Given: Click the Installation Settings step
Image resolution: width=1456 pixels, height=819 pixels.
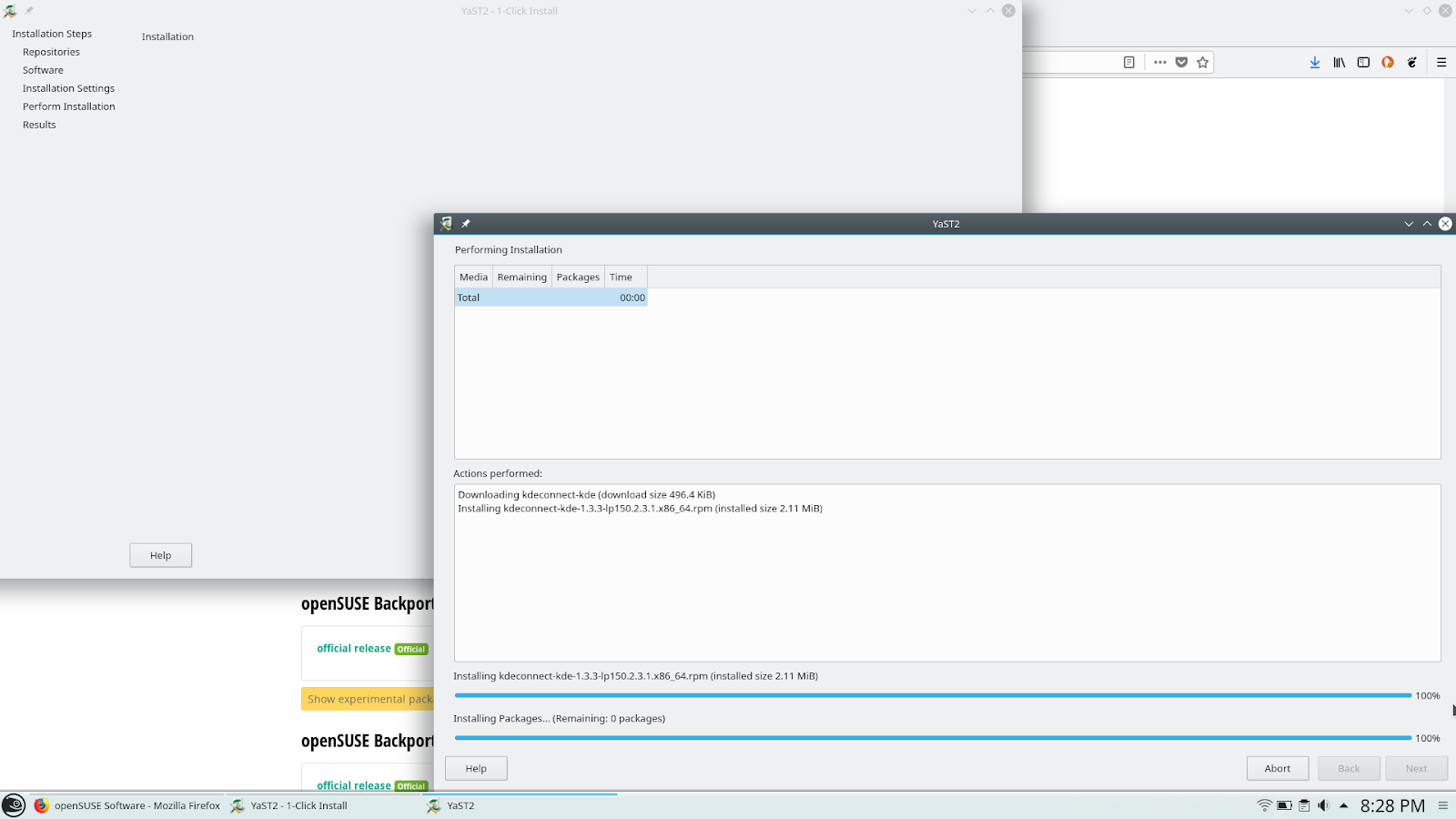Looking at the screenshot, I should click(68, 88).
